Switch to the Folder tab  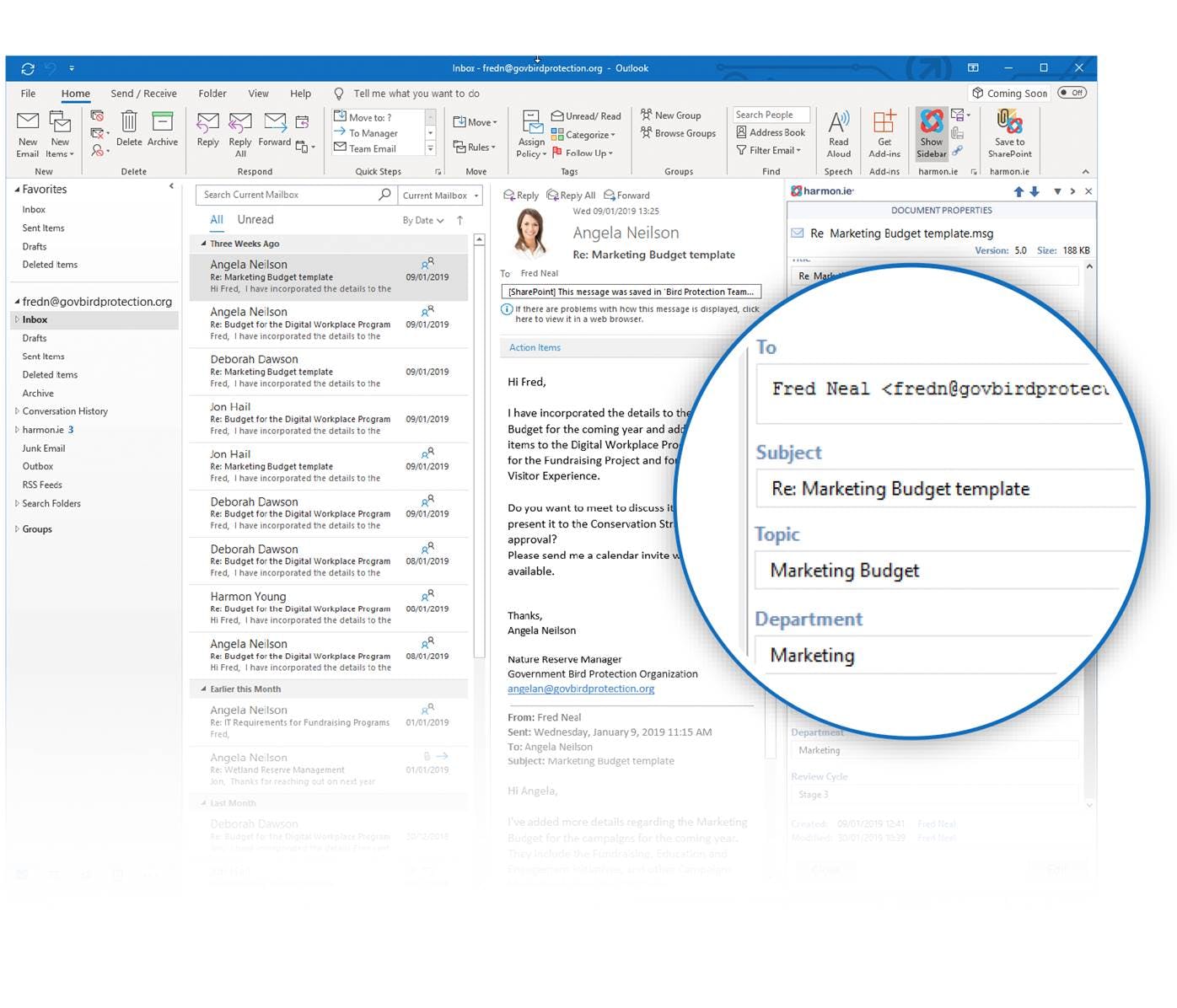point(212,94)
